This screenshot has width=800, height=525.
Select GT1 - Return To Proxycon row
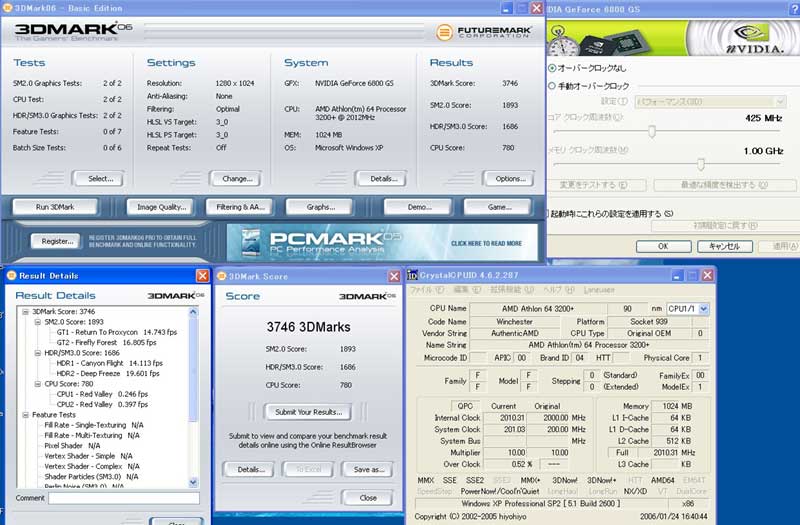tap(117, 332)
